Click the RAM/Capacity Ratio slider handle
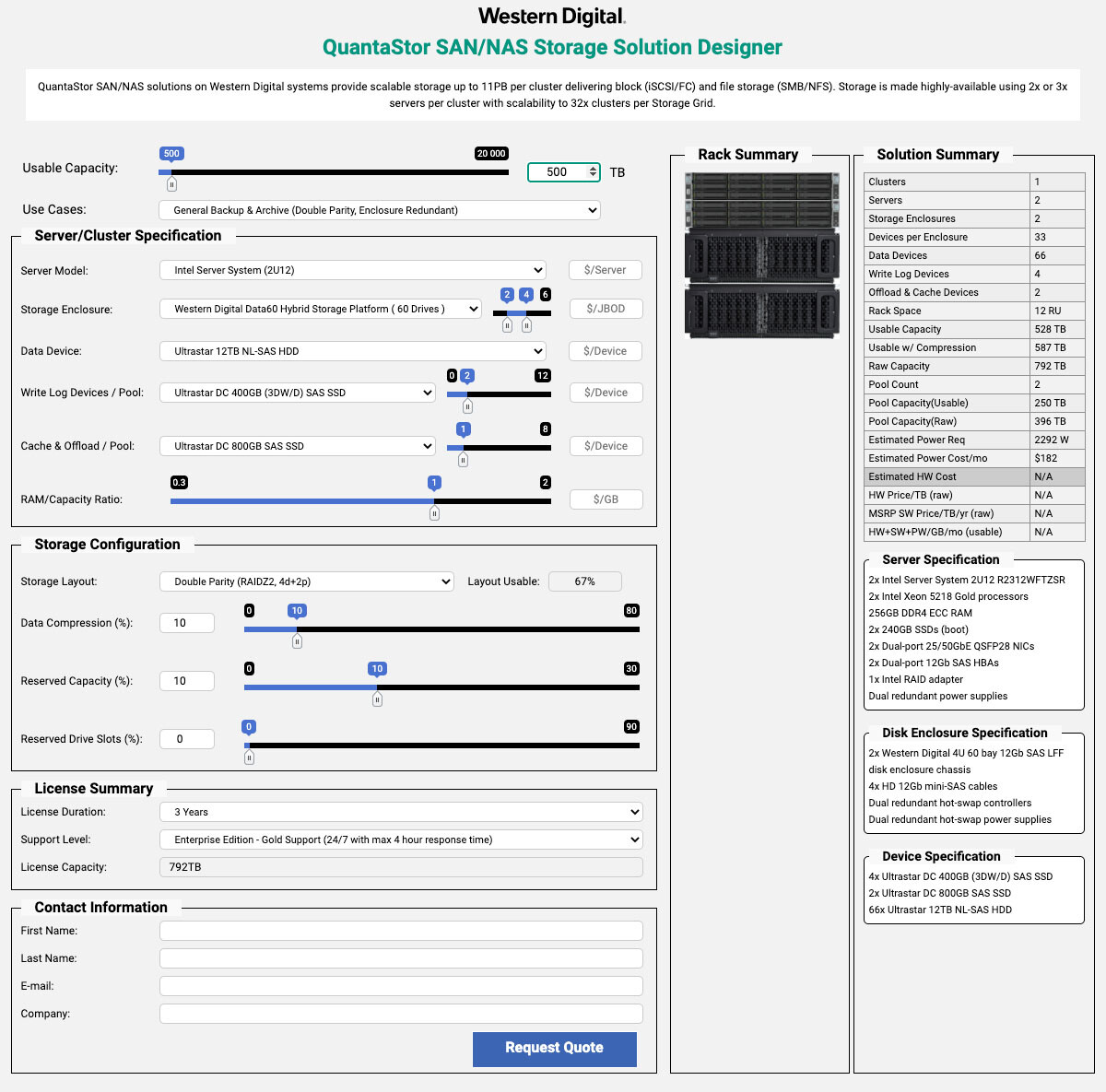Viewport: 1106px width, 1092px height. tap(434, 513)
